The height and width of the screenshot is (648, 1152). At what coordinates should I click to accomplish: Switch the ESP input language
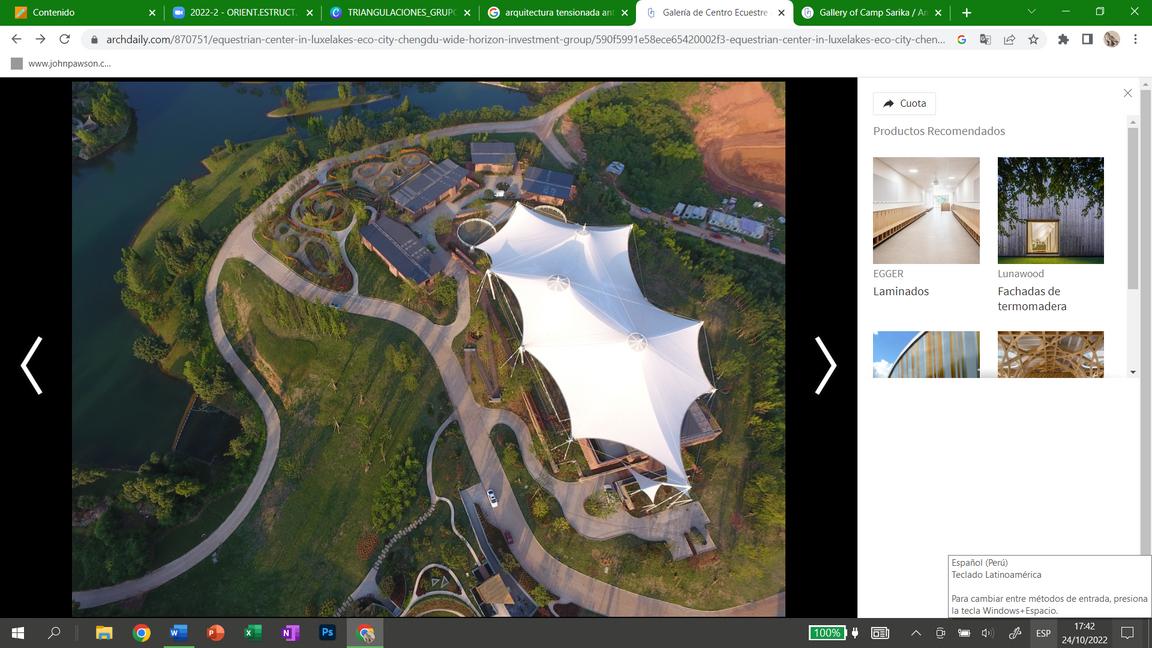(x=1043, y=633)
